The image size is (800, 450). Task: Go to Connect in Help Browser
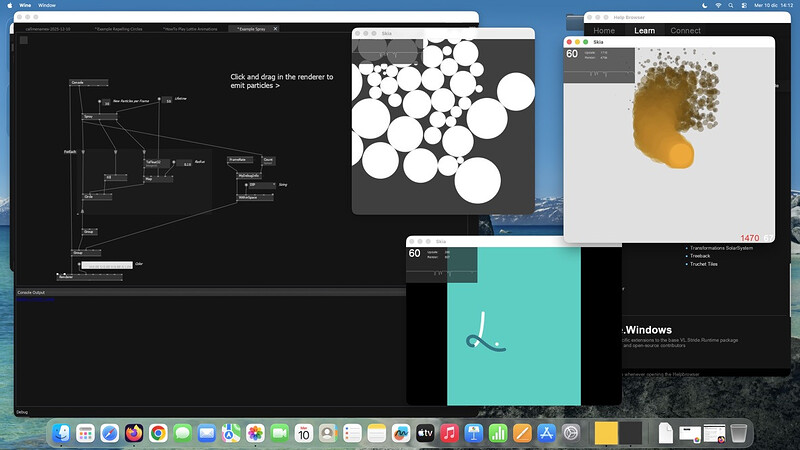click(x=685, y=31)
